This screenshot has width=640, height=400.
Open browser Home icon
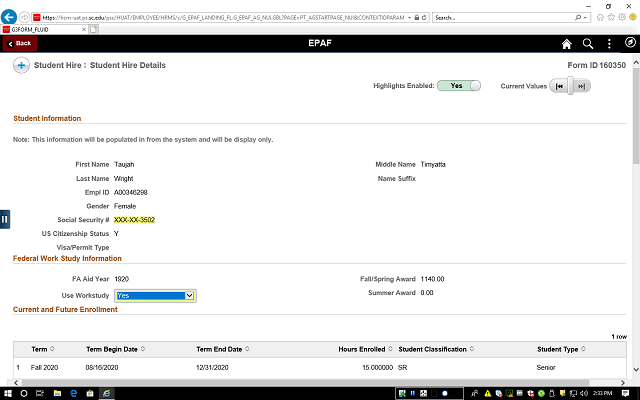pos(600,17)
